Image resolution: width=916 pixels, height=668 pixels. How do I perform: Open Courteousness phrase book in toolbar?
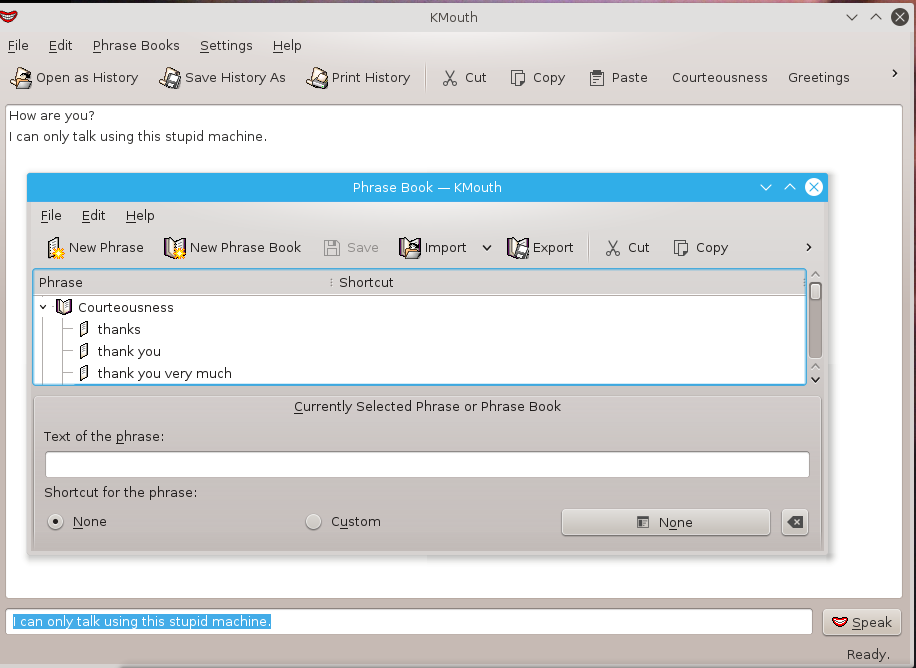coord(720,78)
